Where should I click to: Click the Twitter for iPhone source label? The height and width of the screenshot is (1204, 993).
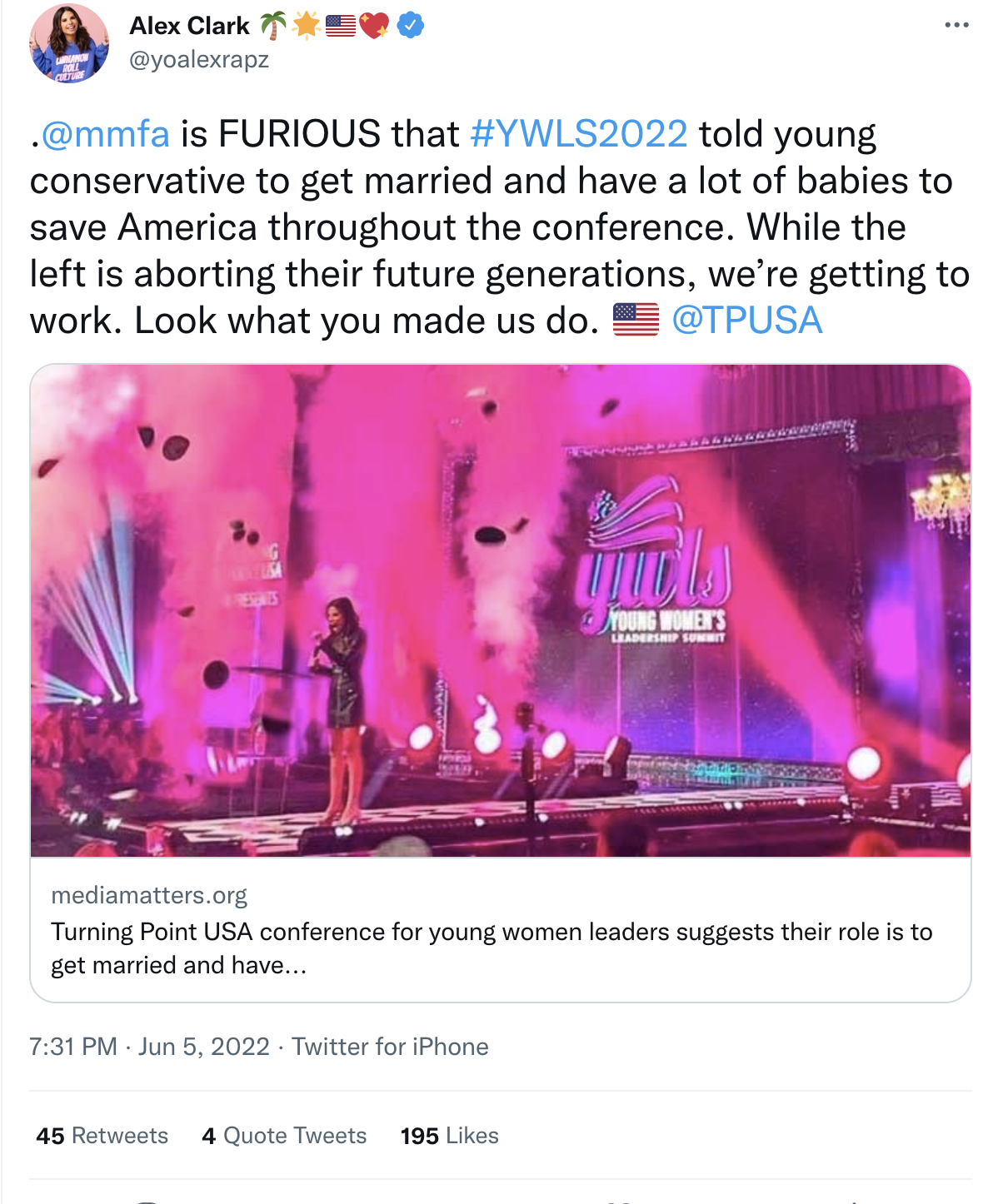pos(390,1047)
